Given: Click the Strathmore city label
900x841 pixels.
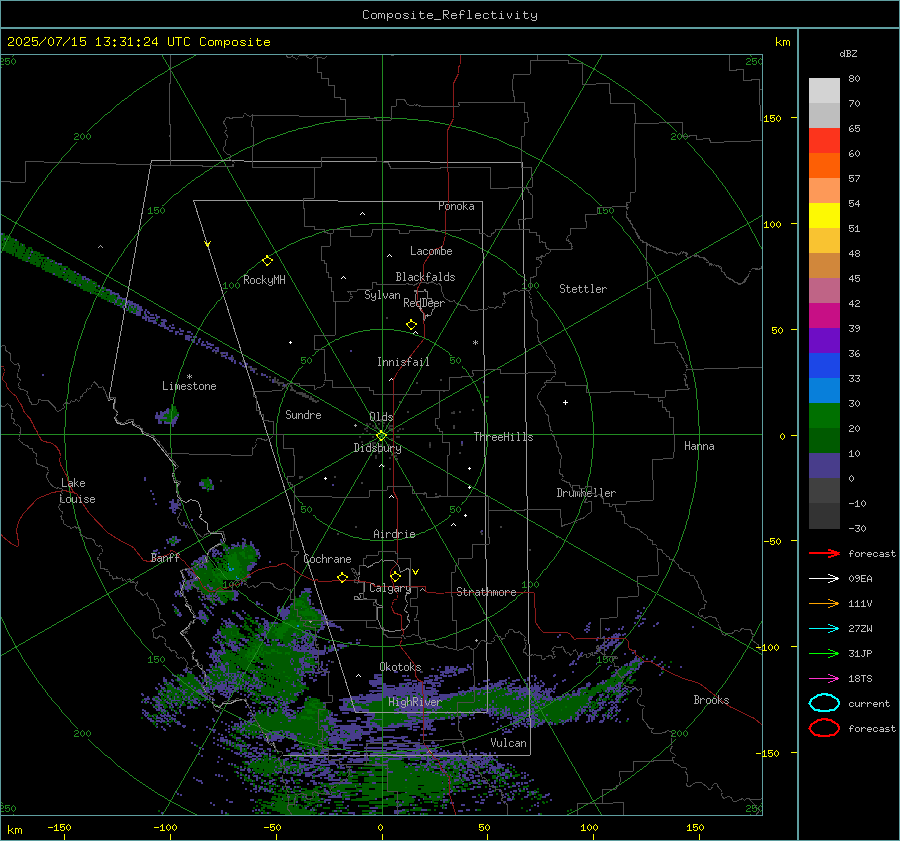Looking at the screenshot, I should point(486,592).
